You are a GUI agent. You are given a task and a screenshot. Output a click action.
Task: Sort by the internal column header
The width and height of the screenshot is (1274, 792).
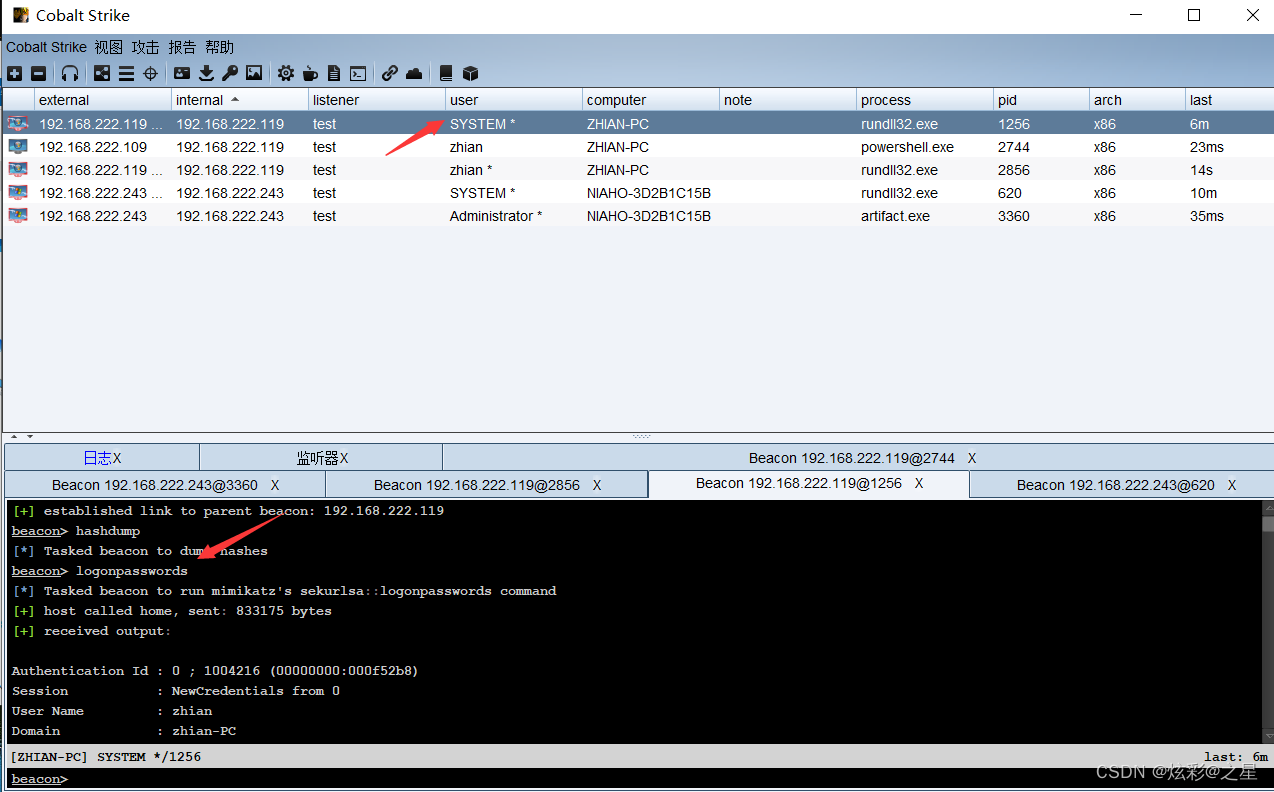click(x=240, y=100)
